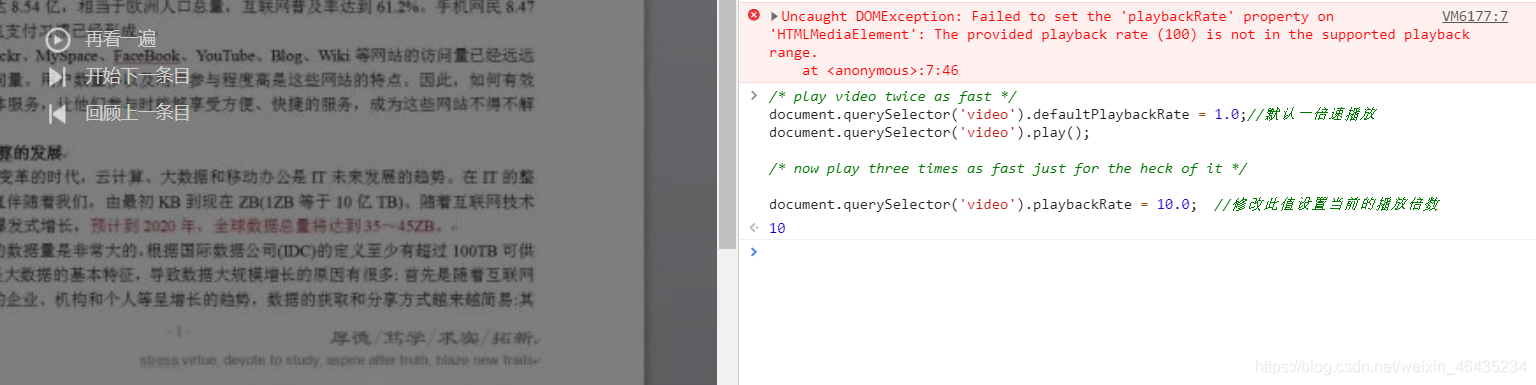Click the input chevron beside the executed code
Image resolution: width=1536 pixels, height=385 pixels.
click(754, 96)
